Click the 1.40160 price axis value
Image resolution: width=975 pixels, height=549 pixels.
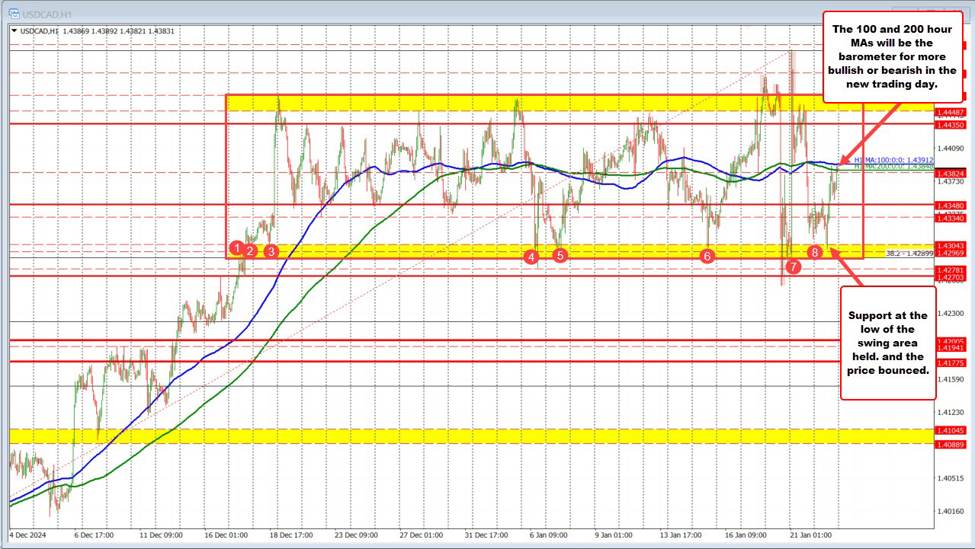[x=950, y=511]
